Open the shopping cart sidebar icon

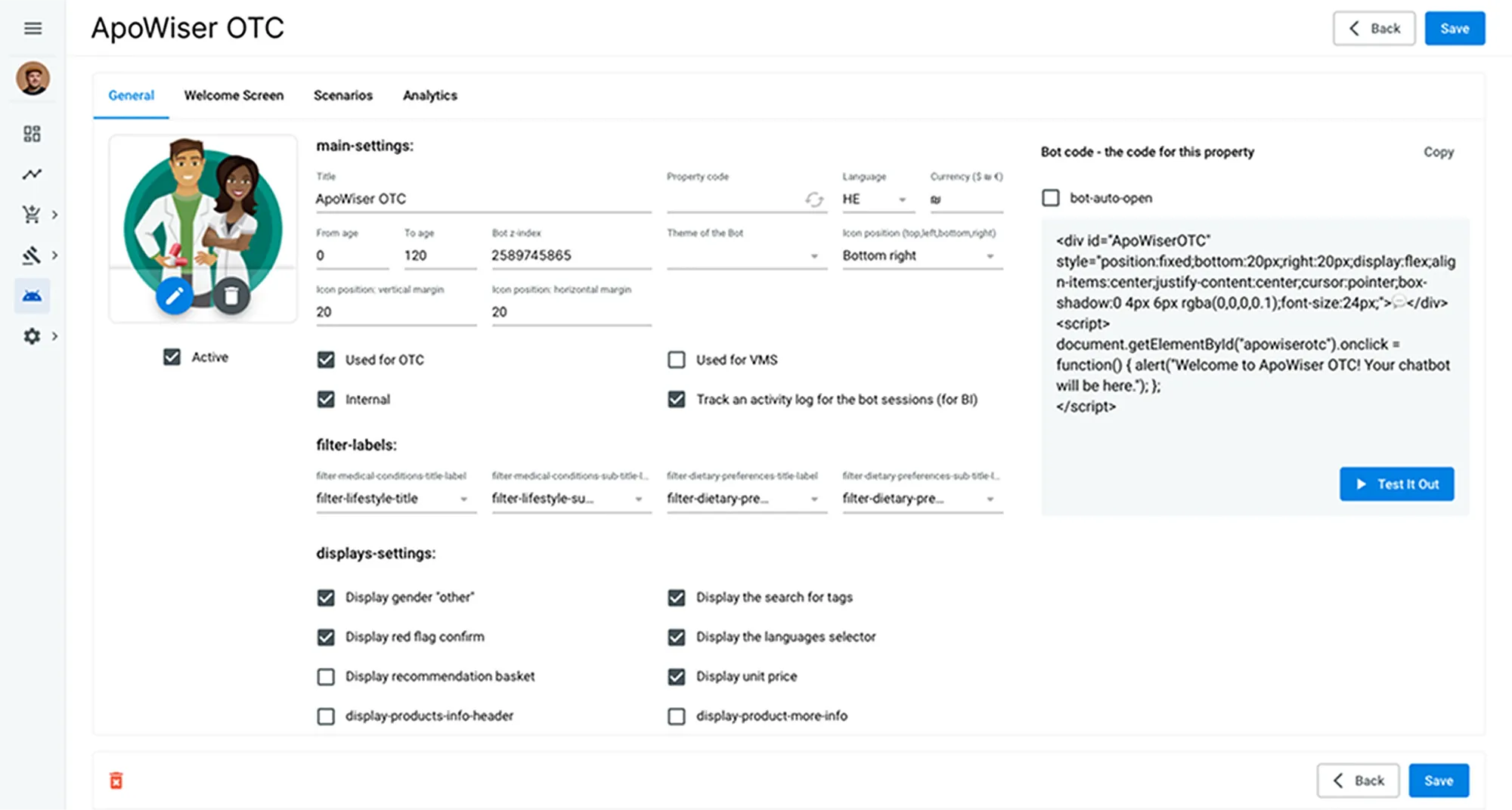point(32,215)
